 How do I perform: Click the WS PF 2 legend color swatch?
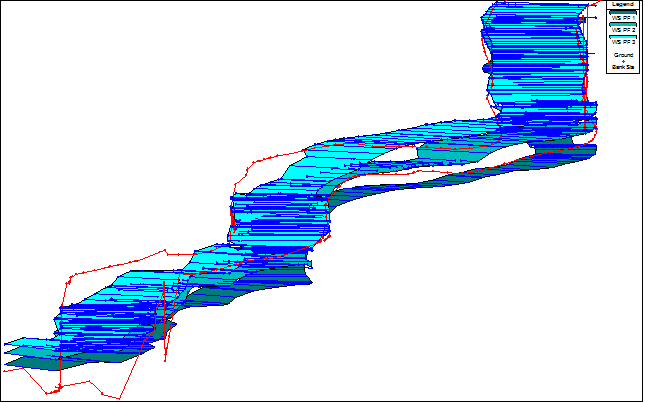(622, 24)
